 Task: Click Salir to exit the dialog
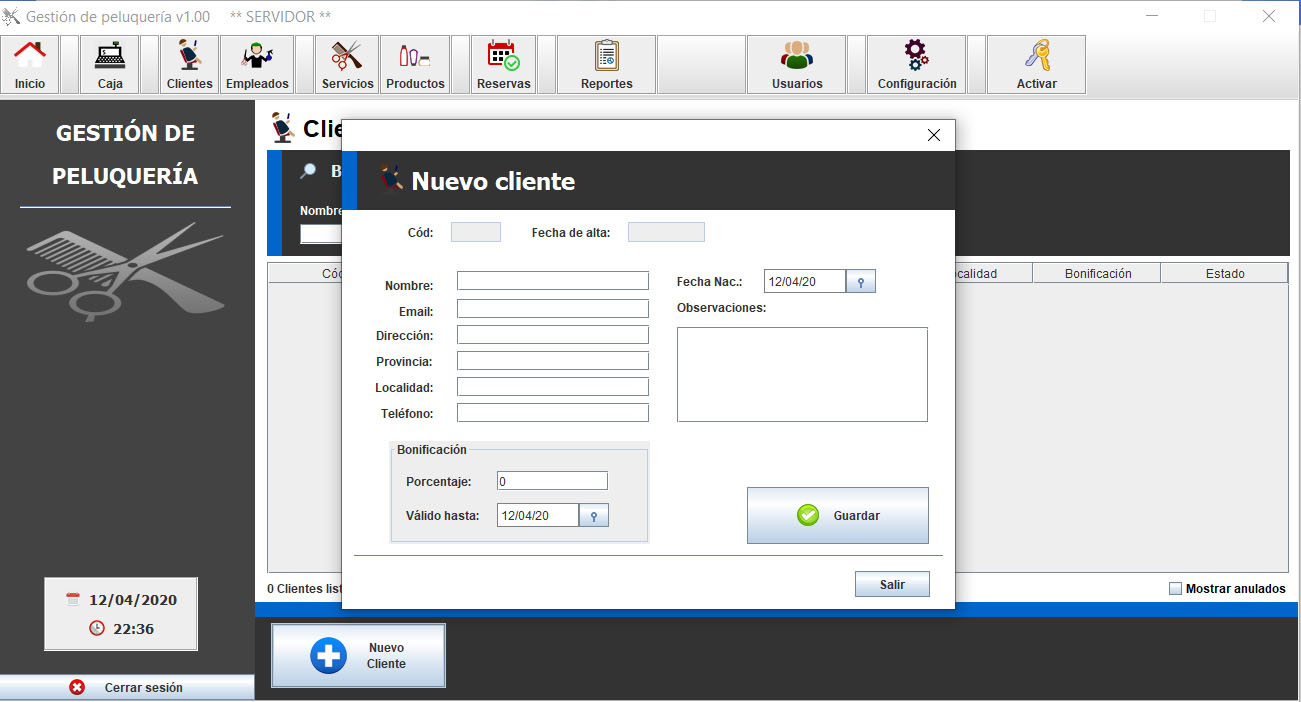click(x=892, y=584)
